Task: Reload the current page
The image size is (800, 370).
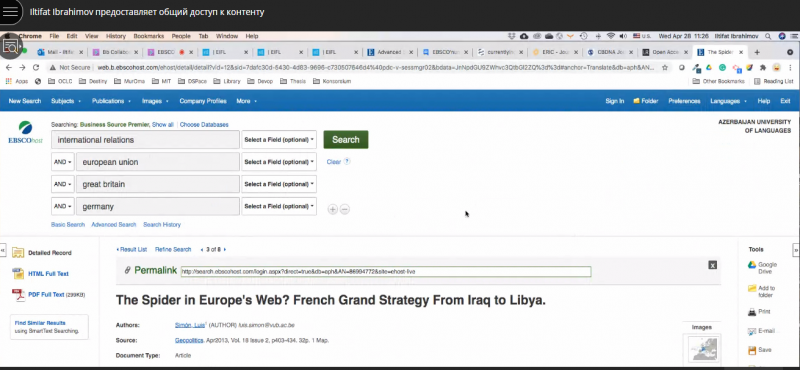Action: coord(36,67)
